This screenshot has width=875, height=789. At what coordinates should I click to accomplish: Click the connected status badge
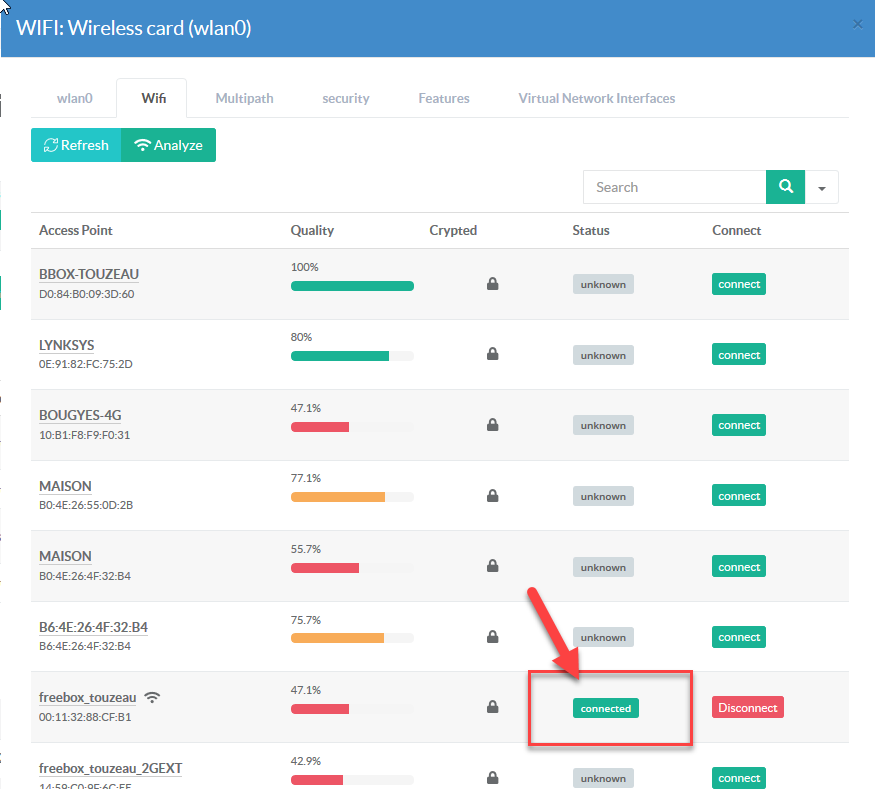coord(606,708)
